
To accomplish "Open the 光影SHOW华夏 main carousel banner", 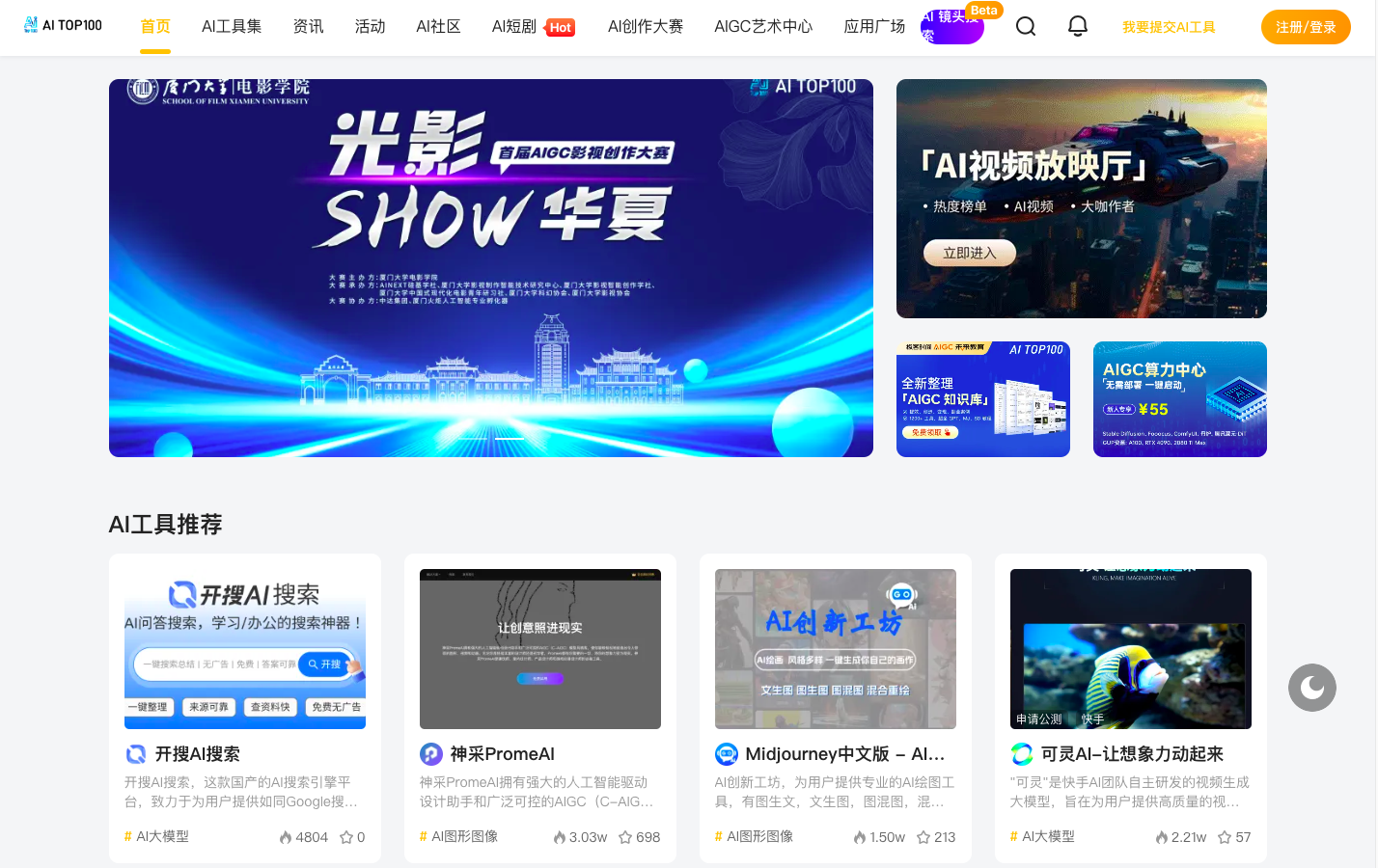I will [491, 268].
